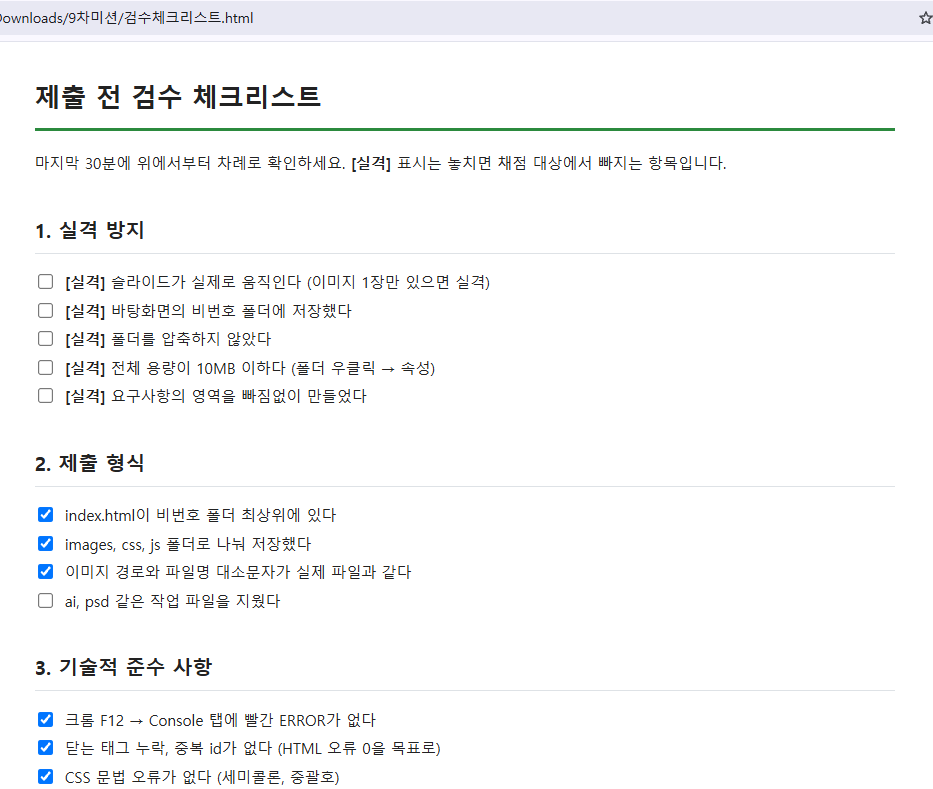Click the '1. 실격 방지' section heading
933x789 pixels.
coord(90,230)
